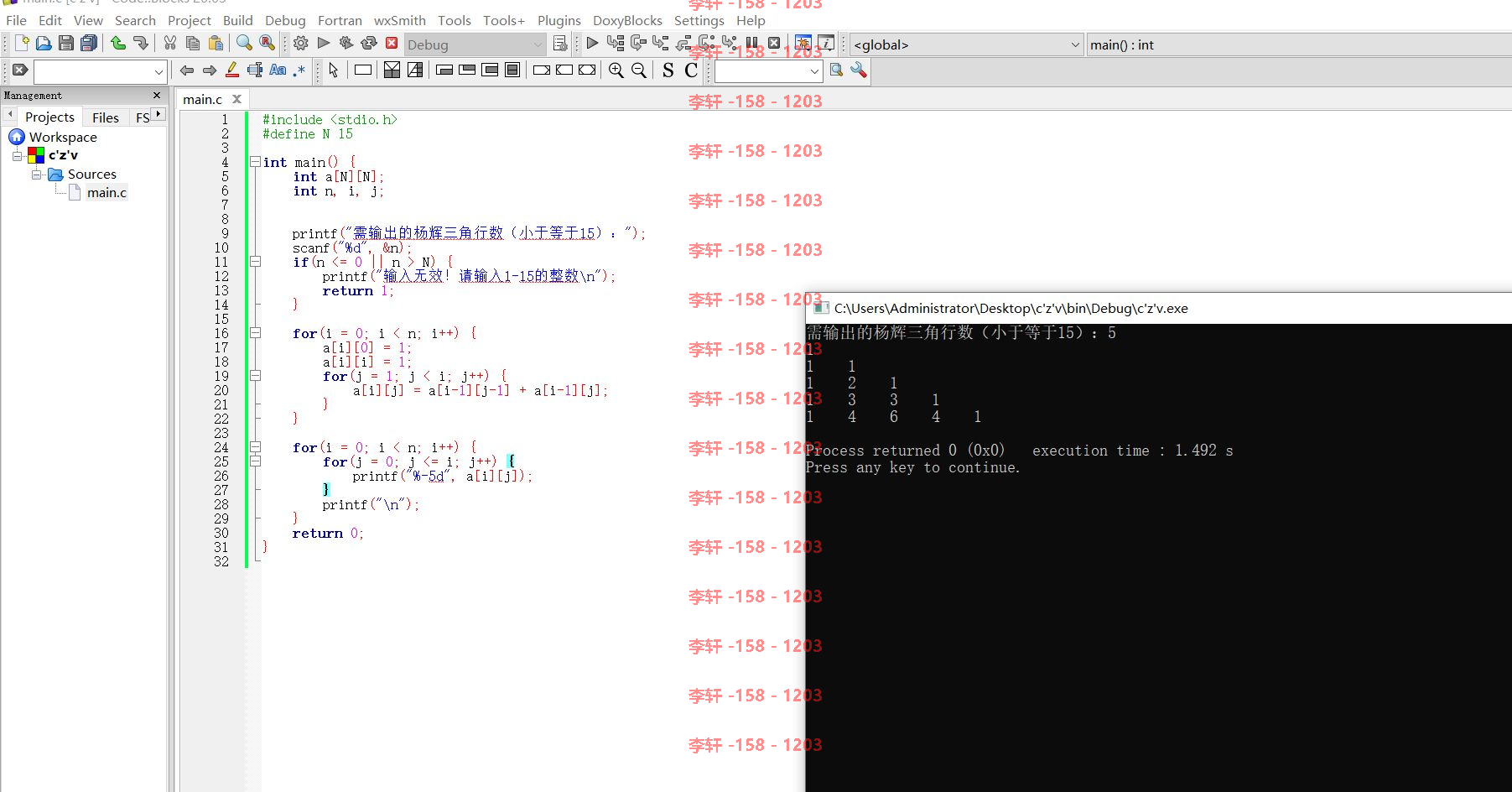The height and width of the screenshot is (792, 1512).
Task: Toggle match case Aa option
Action: pyautogui.click(x=278, y=70)
